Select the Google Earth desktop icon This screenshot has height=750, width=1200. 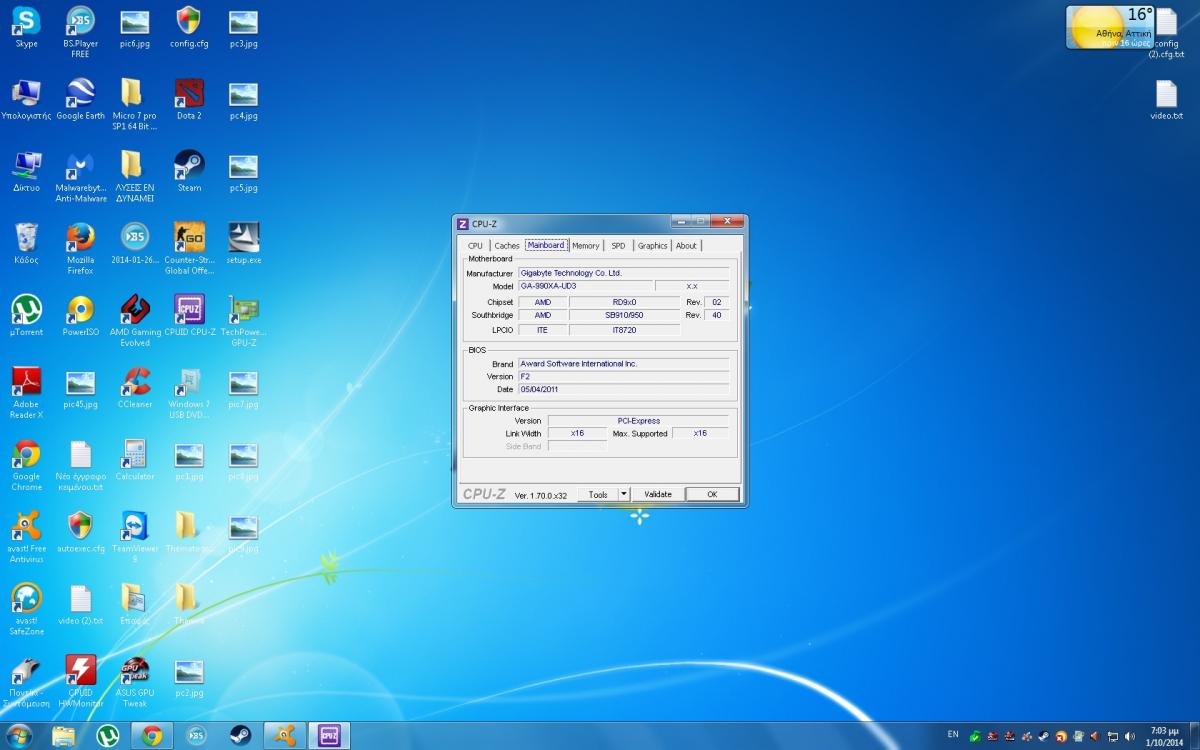[80, 100]
